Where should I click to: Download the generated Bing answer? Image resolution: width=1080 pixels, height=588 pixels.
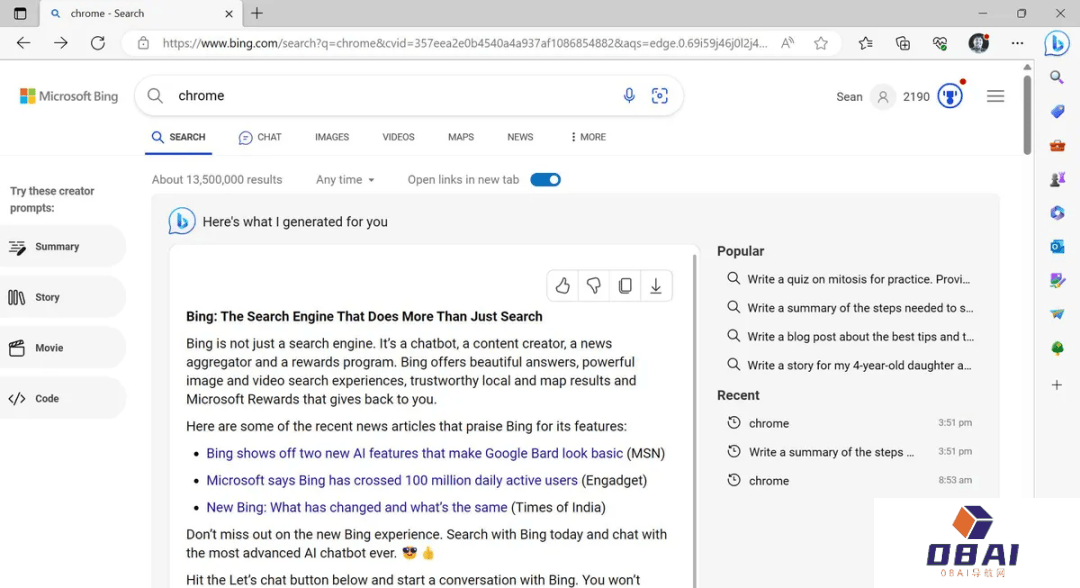click(x=656, y=285)
